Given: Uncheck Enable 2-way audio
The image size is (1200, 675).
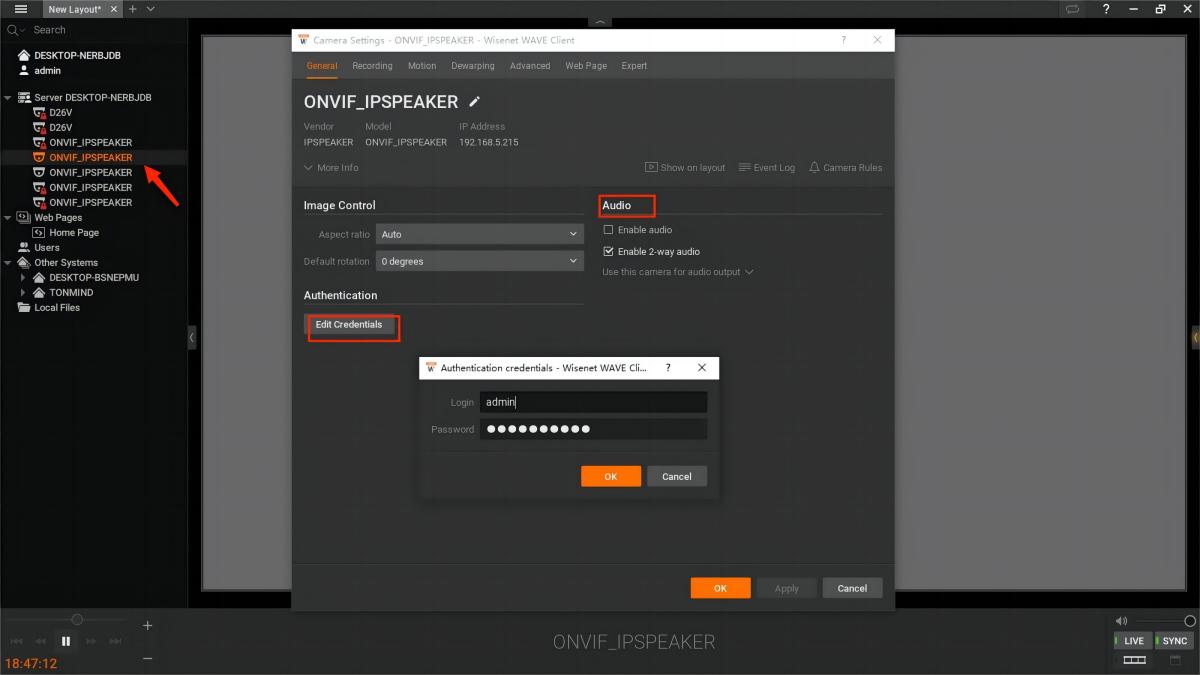Looking at the screenshot, I should 608,252.
